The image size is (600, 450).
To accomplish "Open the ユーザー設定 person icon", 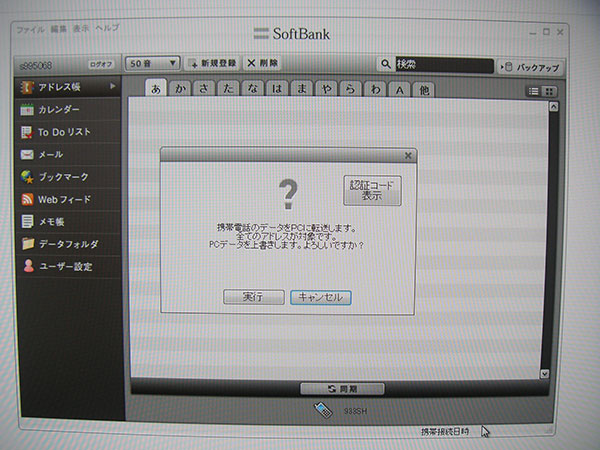I will 29,266.
